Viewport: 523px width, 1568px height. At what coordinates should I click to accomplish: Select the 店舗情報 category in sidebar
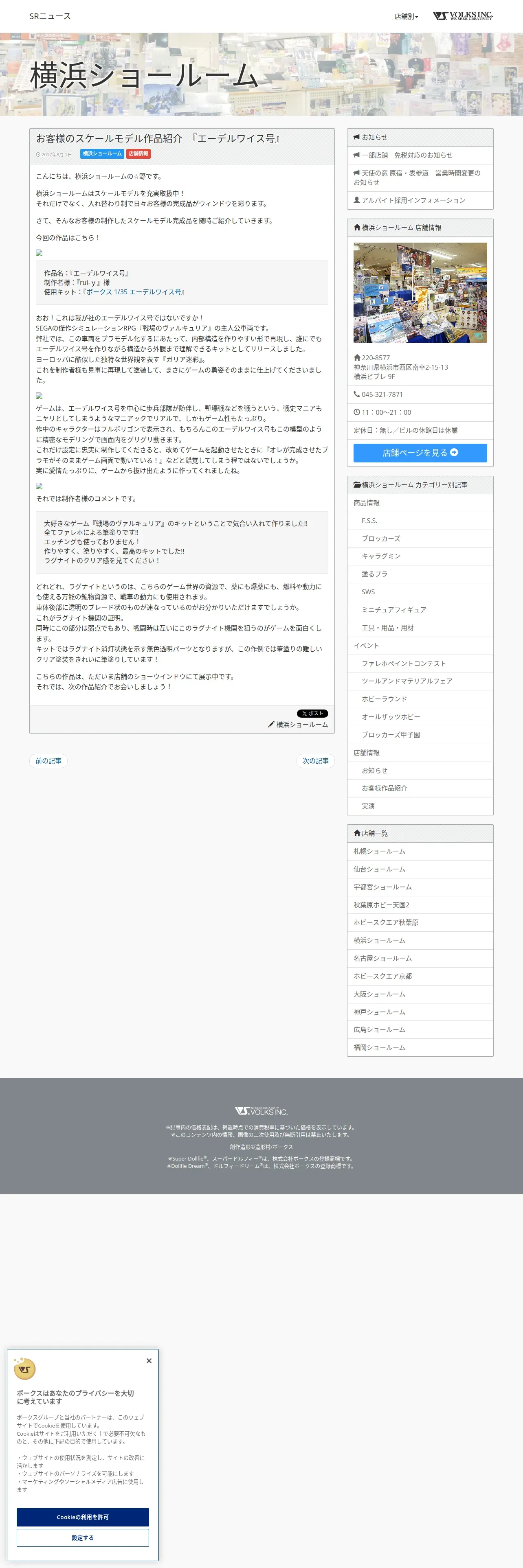(420, 753)
